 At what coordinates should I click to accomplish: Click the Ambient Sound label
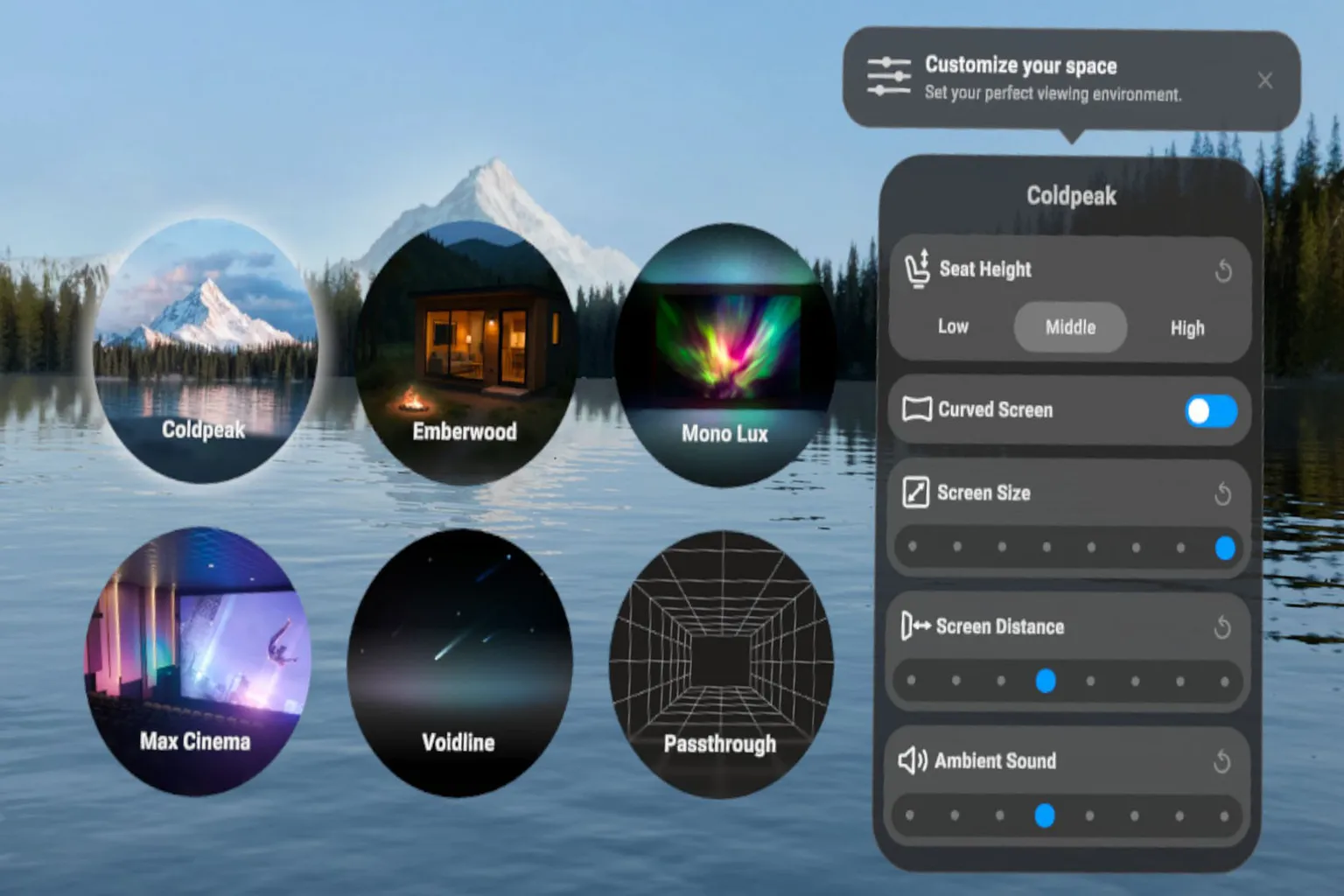coord(995,761)
